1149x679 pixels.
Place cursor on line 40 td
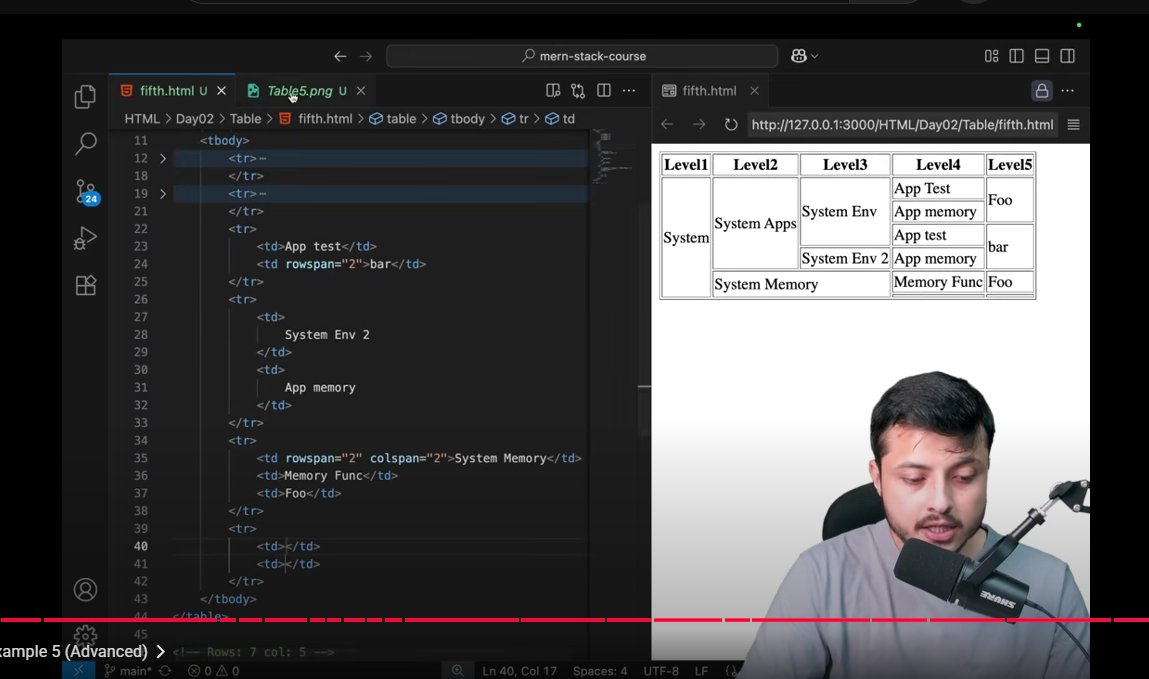[x=288, y=546]
